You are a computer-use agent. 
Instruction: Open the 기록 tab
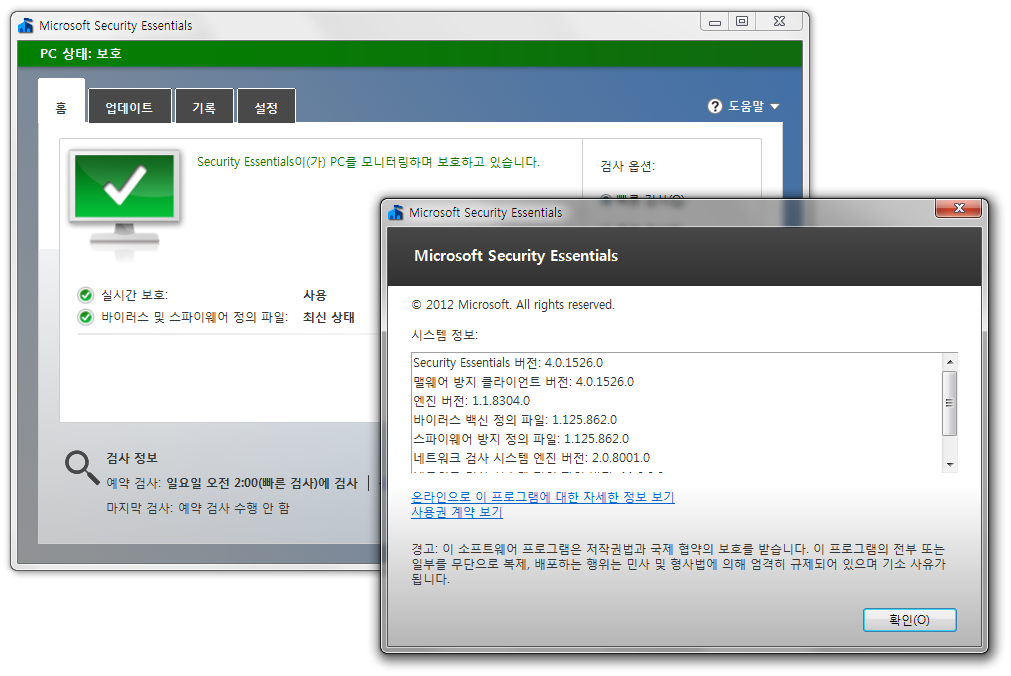(204, 106)
